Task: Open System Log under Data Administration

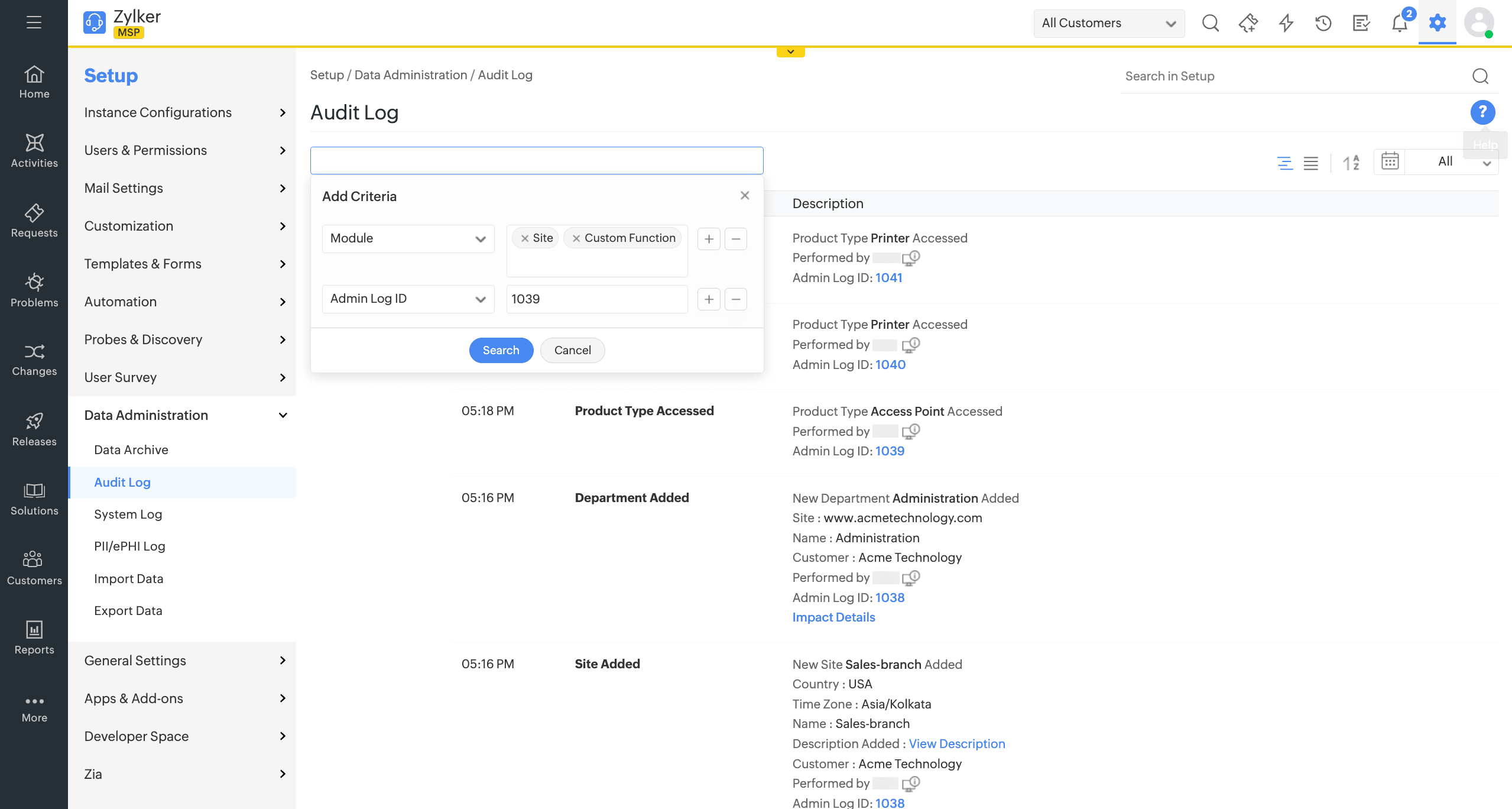Action: pyautogui.click(x=128, y=514)
